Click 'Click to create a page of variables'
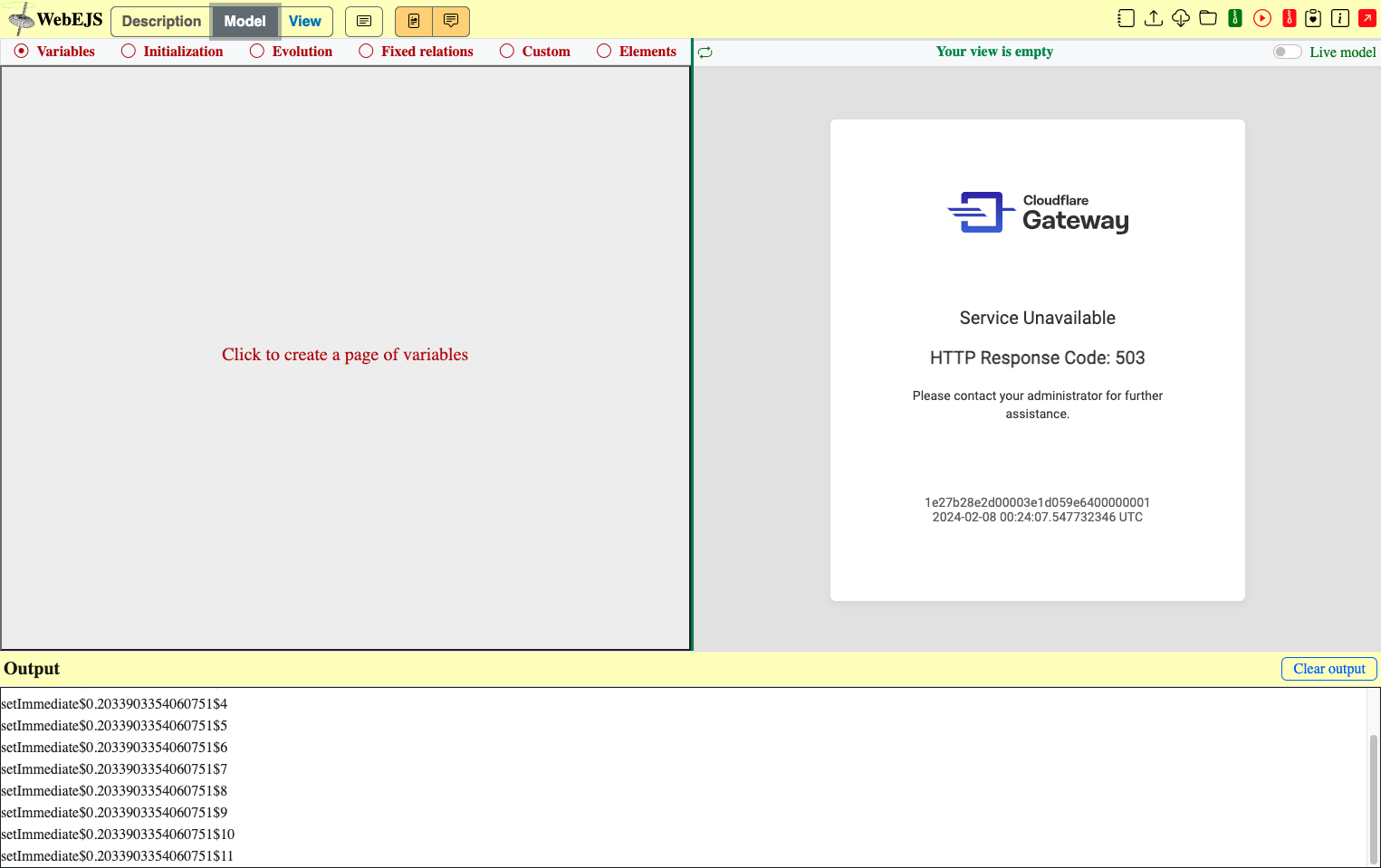Viewport: 1381px width, 868px height. 345,355
